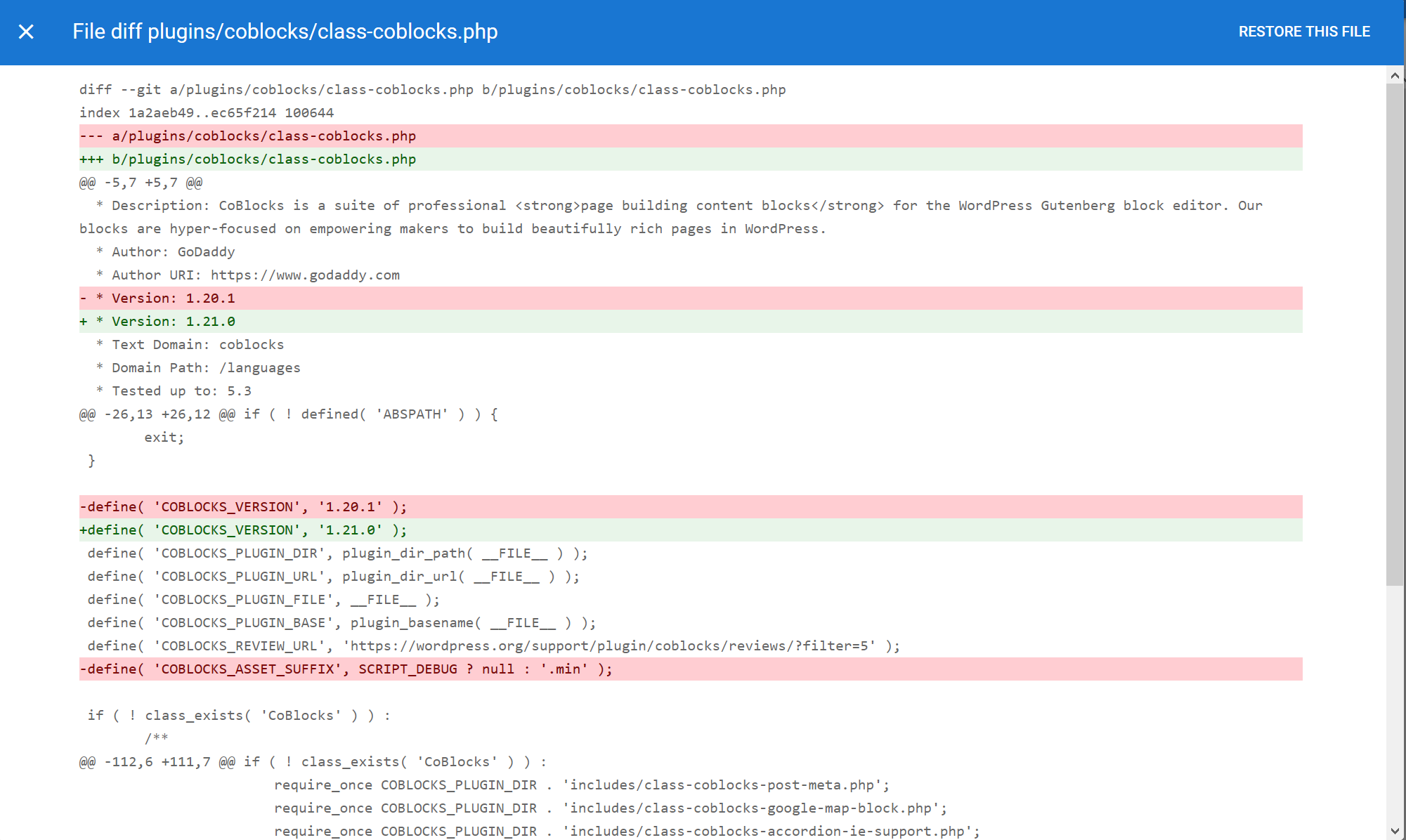
Task: Click the require_once class-coblocks-google-map-block.php line
Action: click(611, 808)
